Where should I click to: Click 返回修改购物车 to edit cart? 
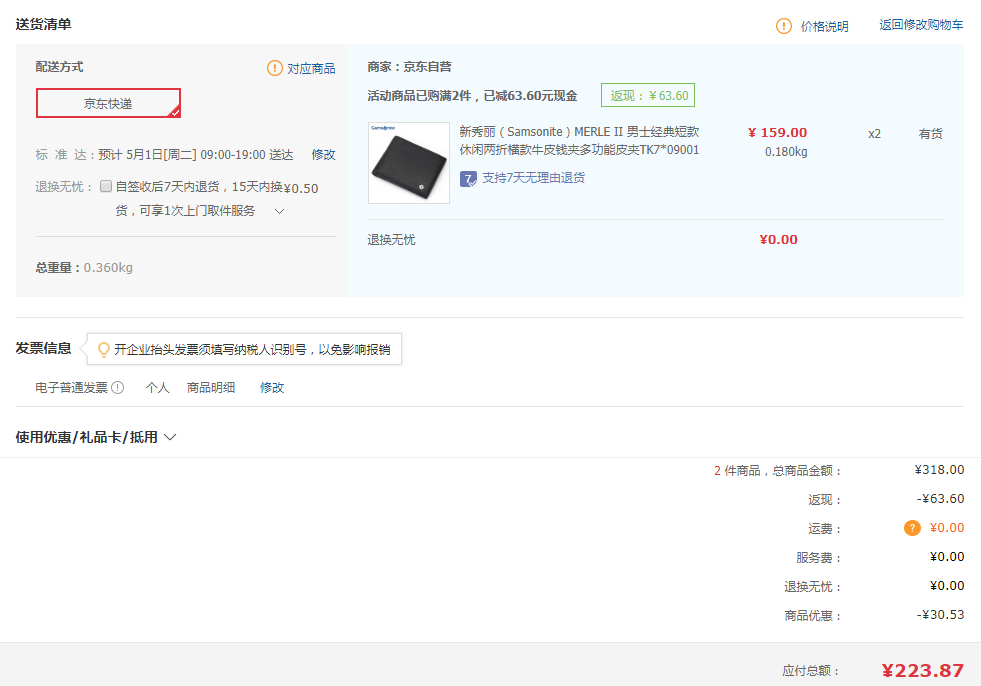[x=921, y=26]
